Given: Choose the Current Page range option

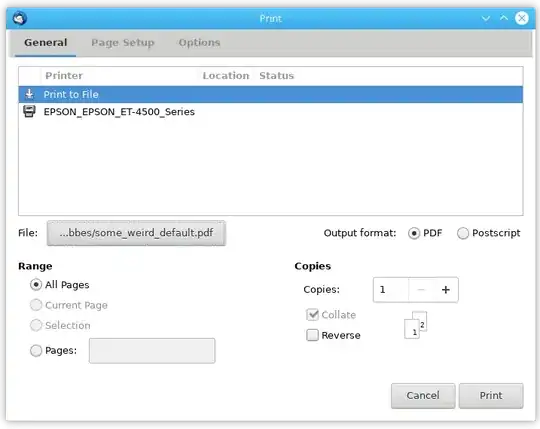Looking at the screenshot, I should [x=36, y=305].
